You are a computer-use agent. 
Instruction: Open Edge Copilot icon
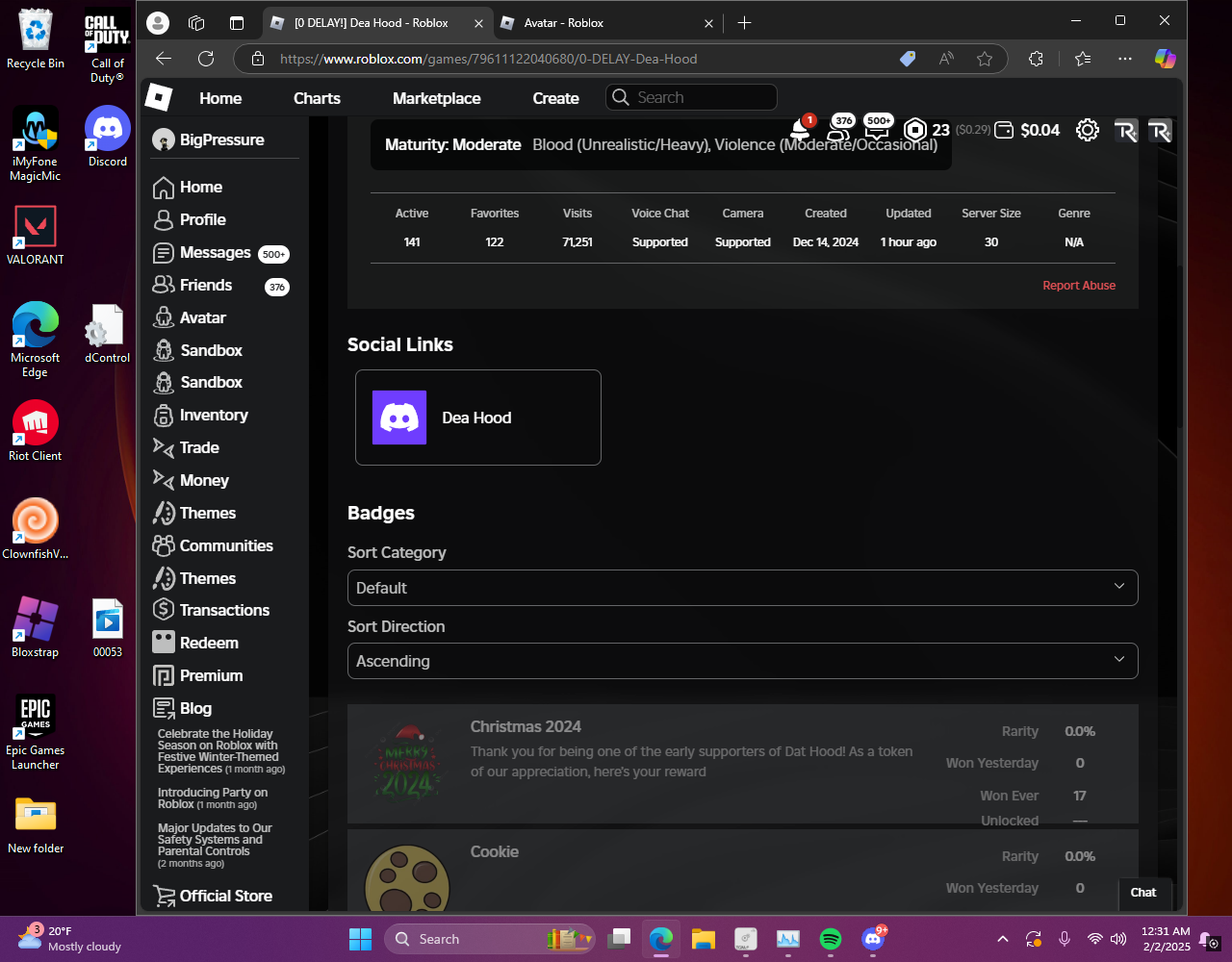[1166, 59]
